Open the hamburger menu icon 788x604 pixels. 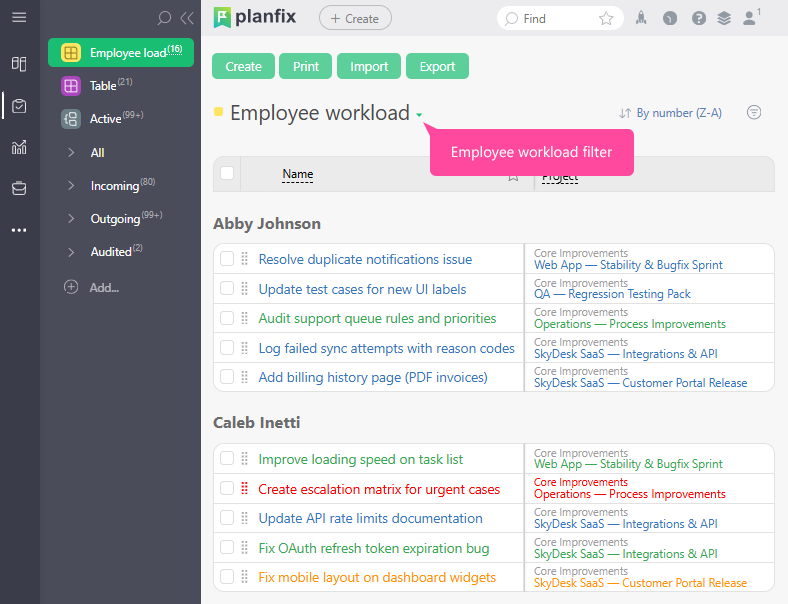point(19,18)
